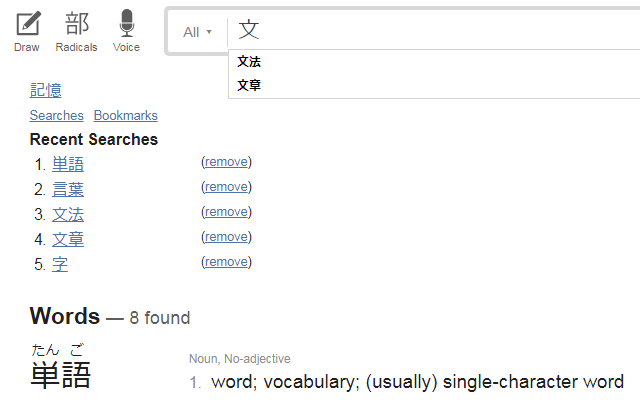
Task: Open recent search 文章 in list
Action: [68, 239]
